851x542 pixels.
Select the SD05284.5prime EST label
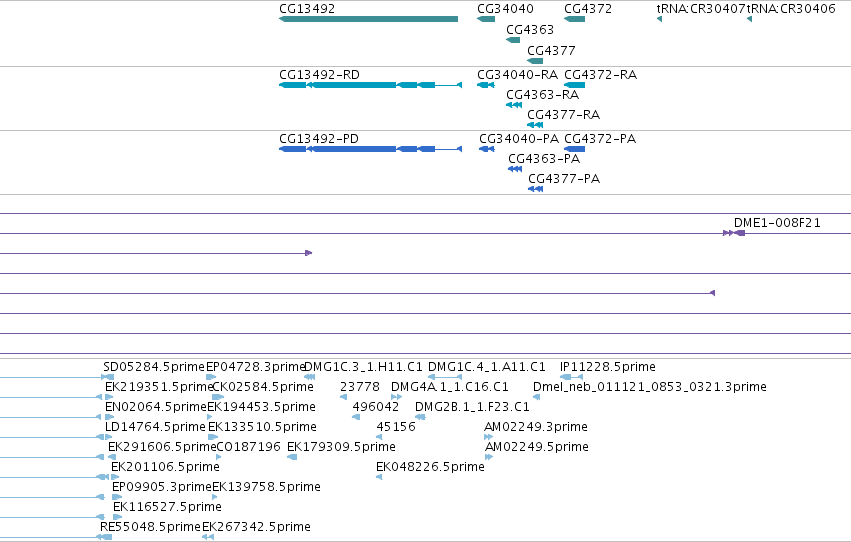point(154,367)
